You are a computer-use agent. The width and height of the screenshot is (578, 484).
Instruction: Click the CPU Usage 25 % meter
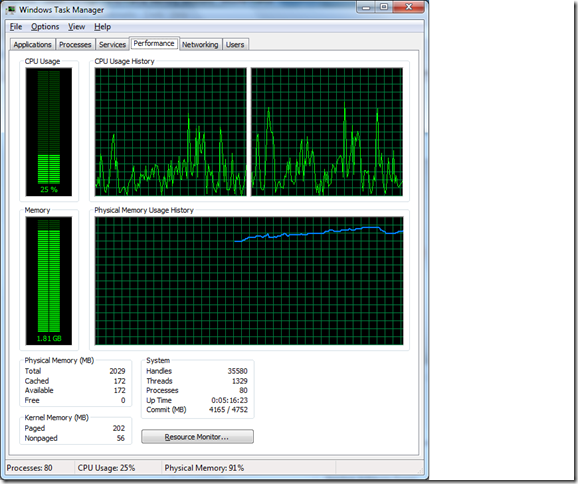[49, 132]
